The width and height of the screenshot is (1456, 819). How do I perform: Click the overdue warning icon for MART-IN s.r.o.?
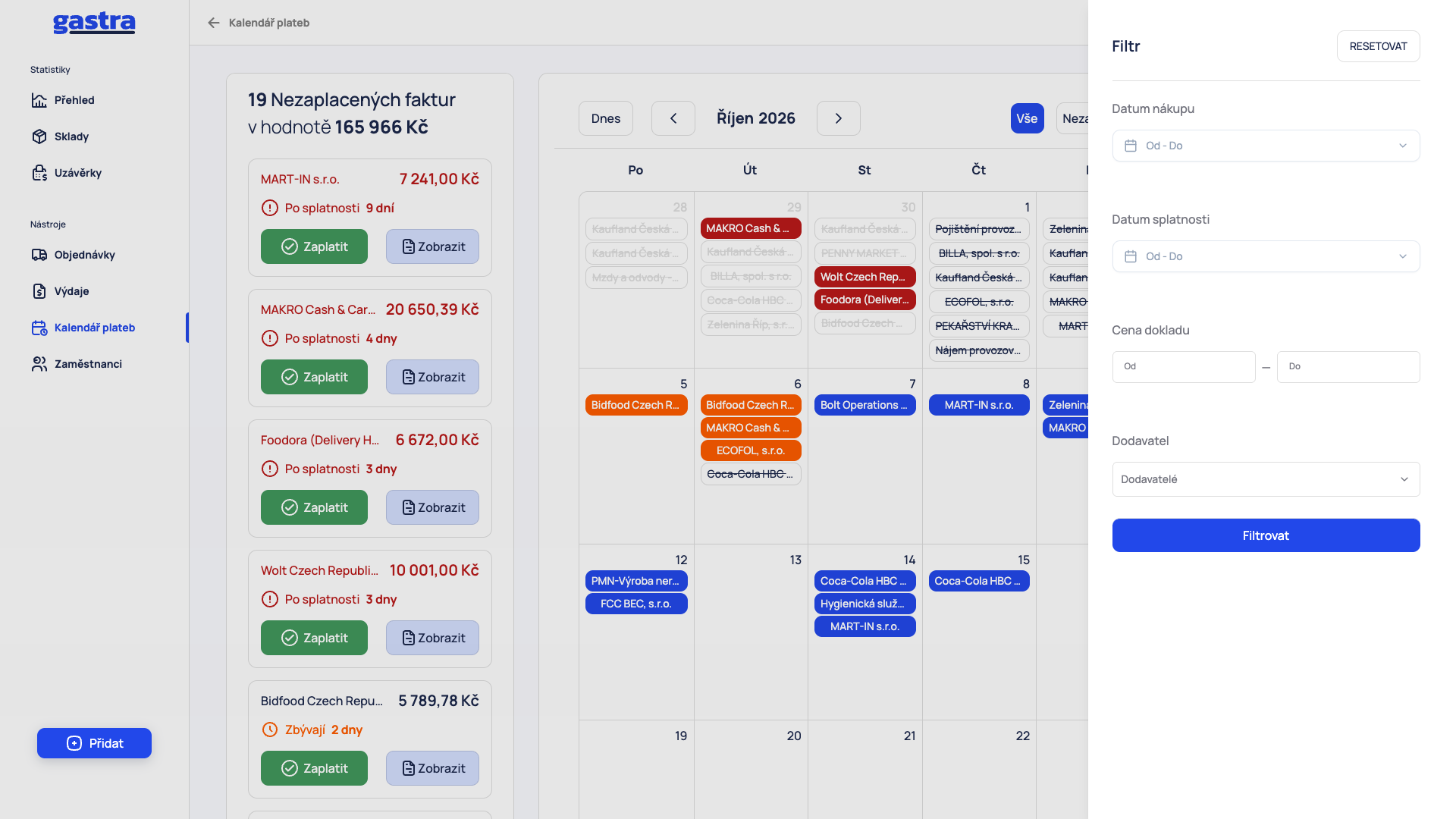point(270,208)
